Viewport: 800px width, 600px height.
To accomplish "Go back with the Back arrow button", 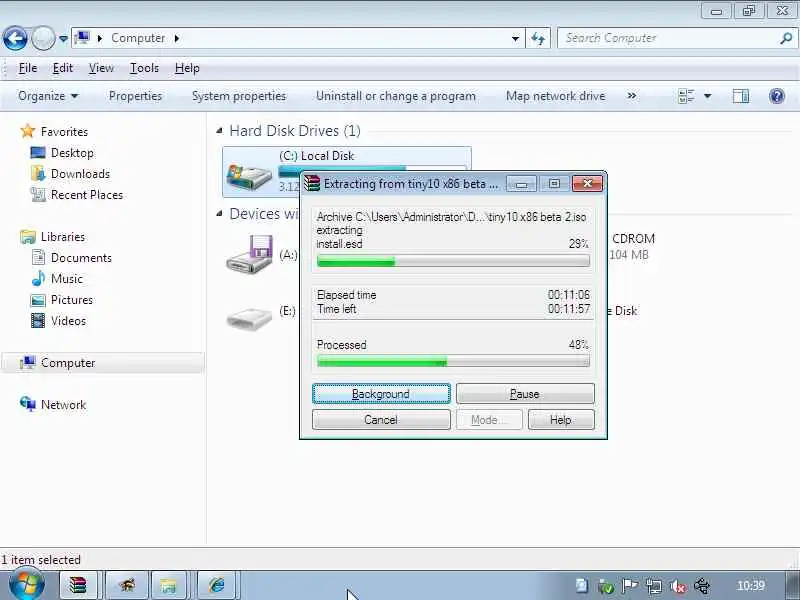I will (x=15, y=38).
